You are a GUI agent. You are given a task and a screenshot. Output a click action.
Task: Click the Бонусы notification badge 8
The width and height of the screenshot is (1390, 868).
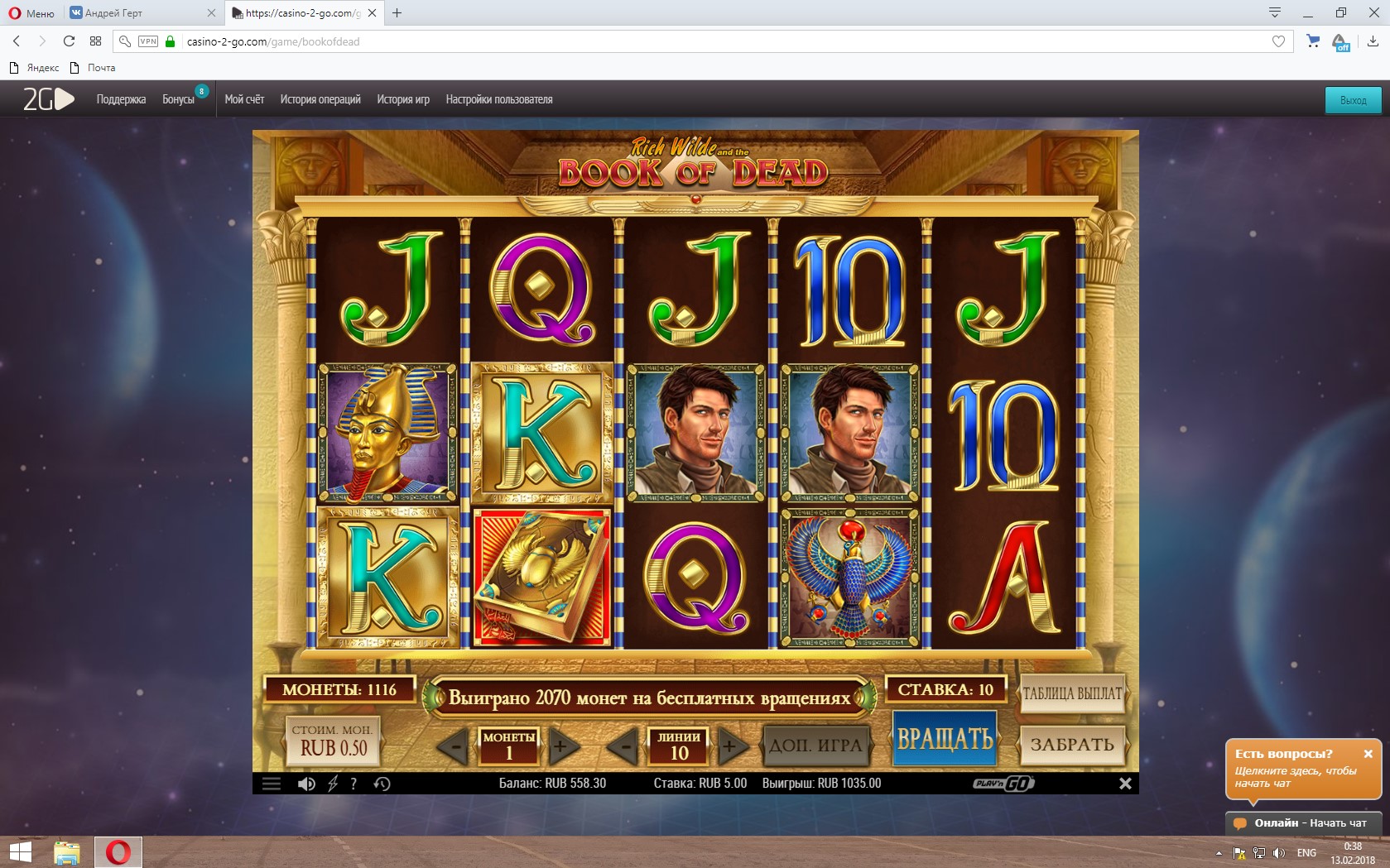click(201, 91)
